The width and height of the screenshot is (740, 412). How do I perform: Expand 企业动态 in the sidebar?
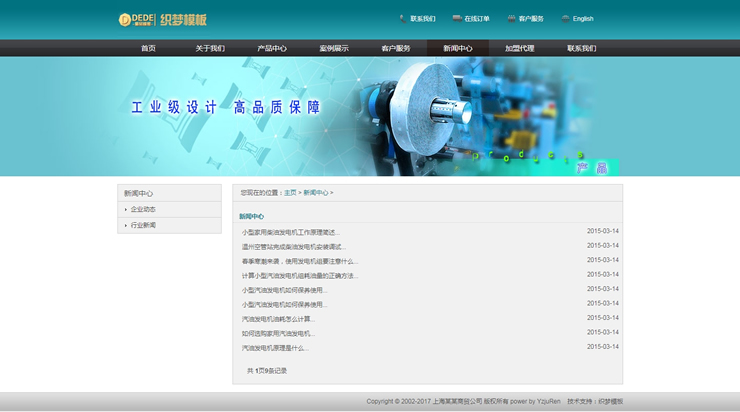pos(143,210)
